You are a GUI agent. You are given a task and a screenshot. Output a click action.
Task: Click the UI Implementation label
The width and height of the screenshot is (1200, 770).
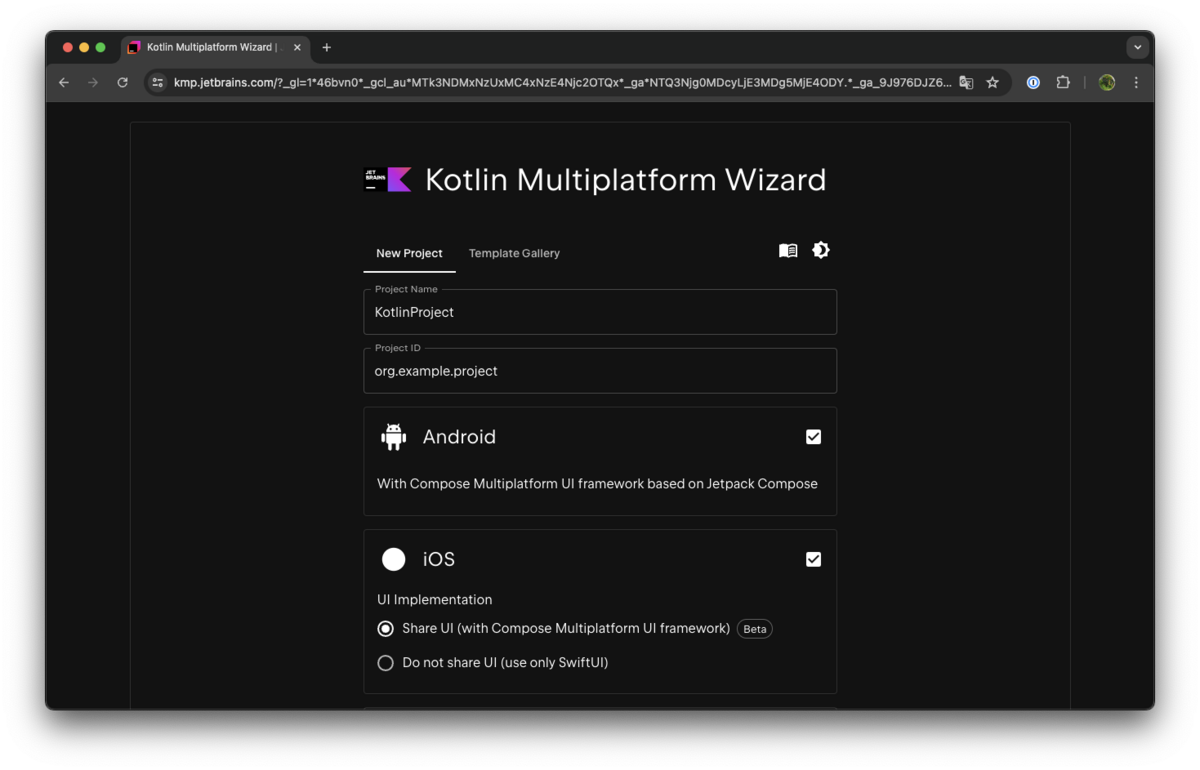pos(435,600)
